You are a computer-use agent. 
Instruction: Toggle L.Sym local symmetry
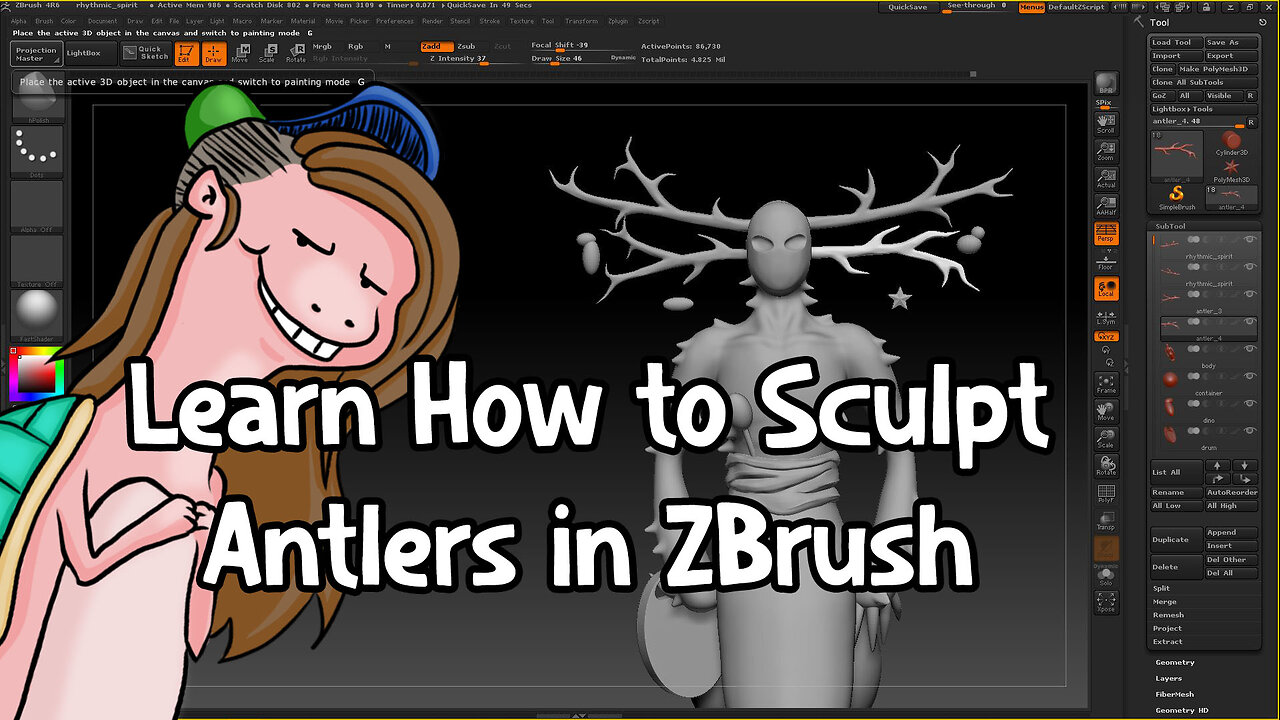1106,318
